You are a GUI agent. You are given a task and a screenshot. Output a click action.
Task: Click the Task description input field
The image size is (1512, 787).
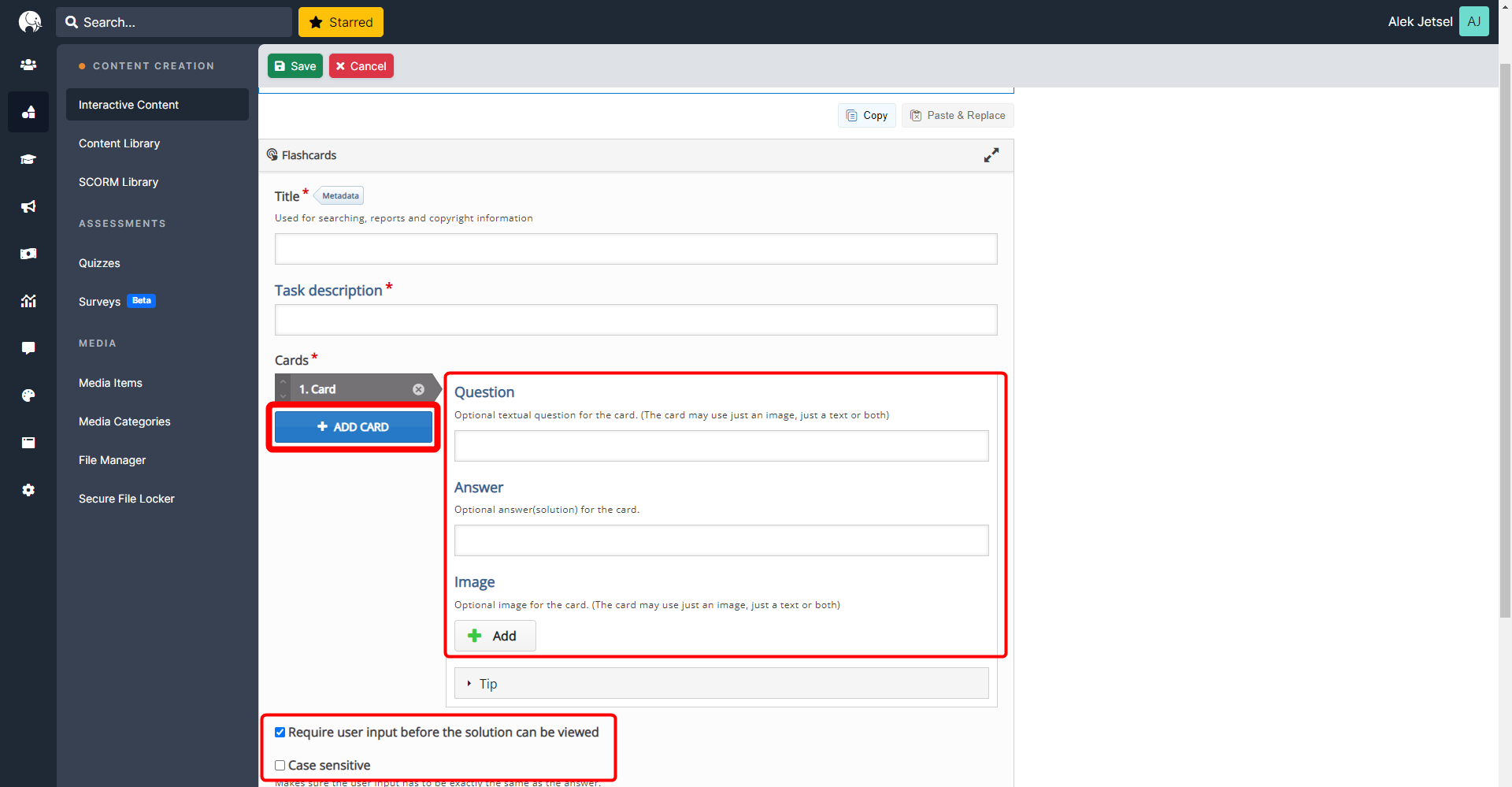point(636,320)
